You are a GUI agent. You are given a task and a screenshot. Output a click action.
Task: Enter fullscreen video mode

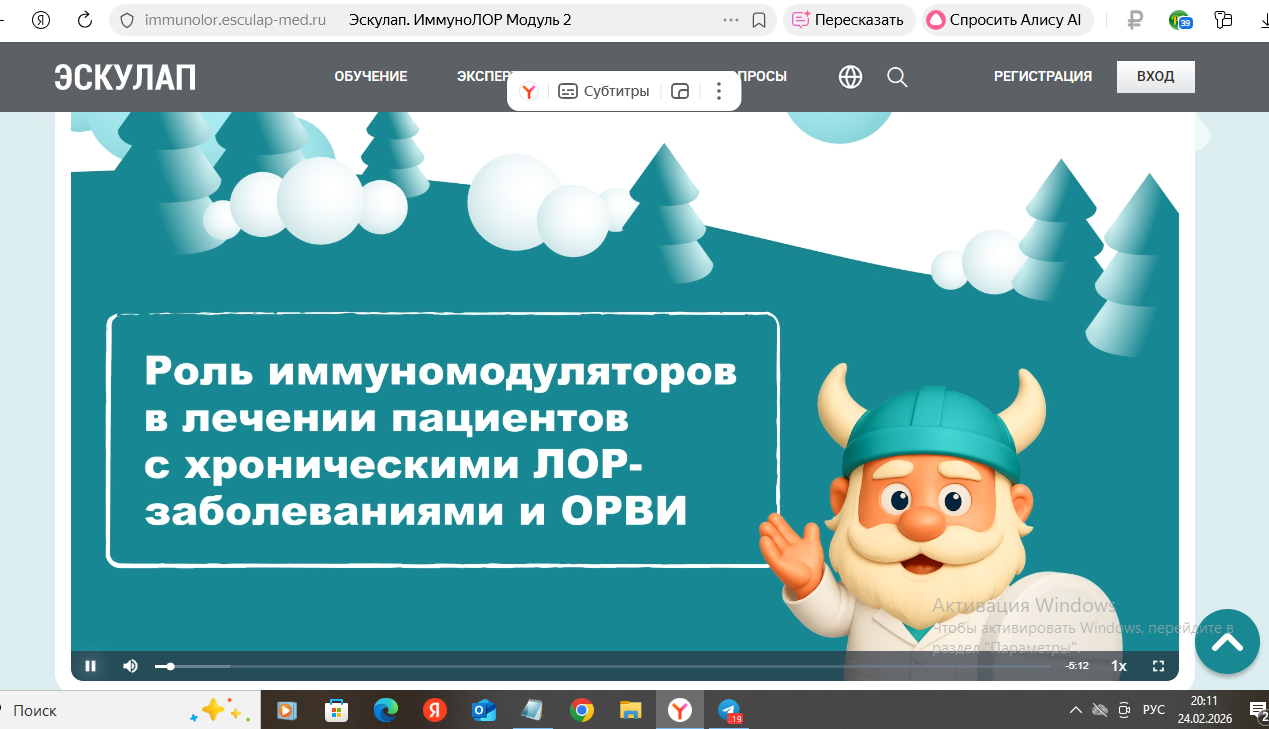click(x=1158, y=666)
